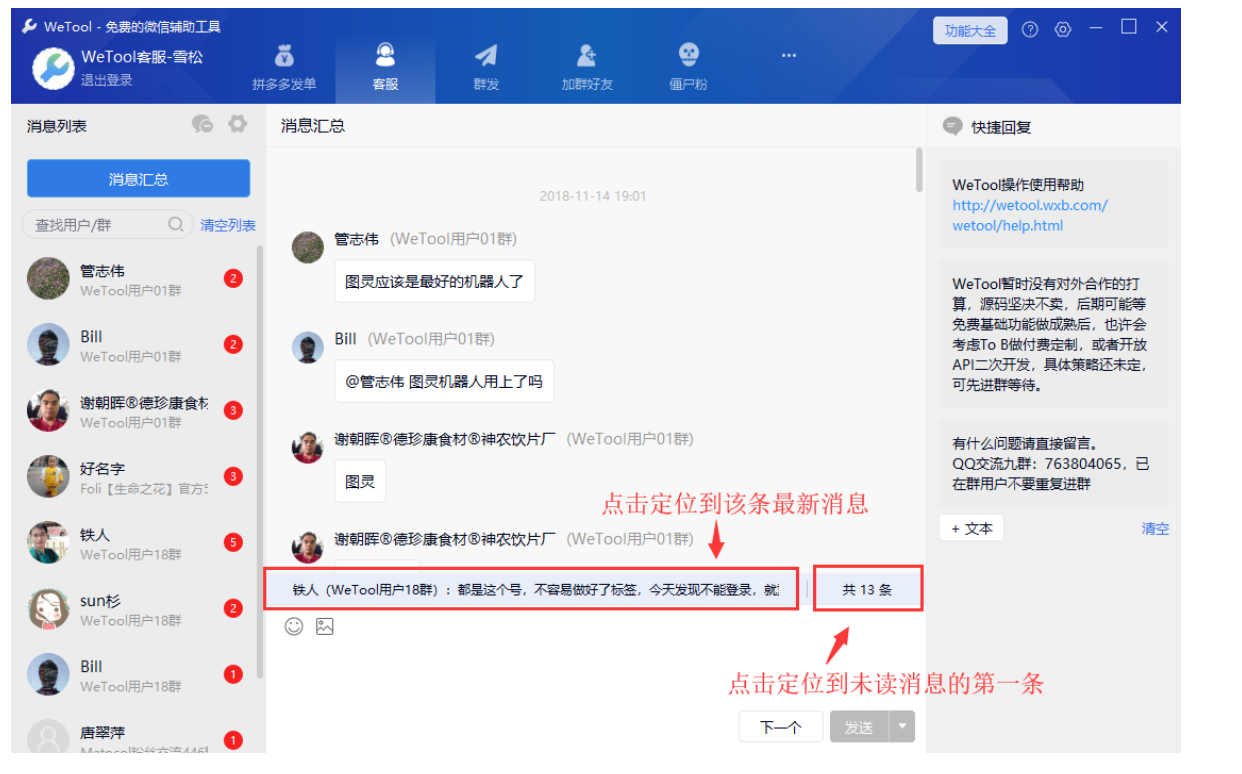The image size is (1242, 774).
Task: Open the emoji smiley picker
Action: click(x=294, y=626)
